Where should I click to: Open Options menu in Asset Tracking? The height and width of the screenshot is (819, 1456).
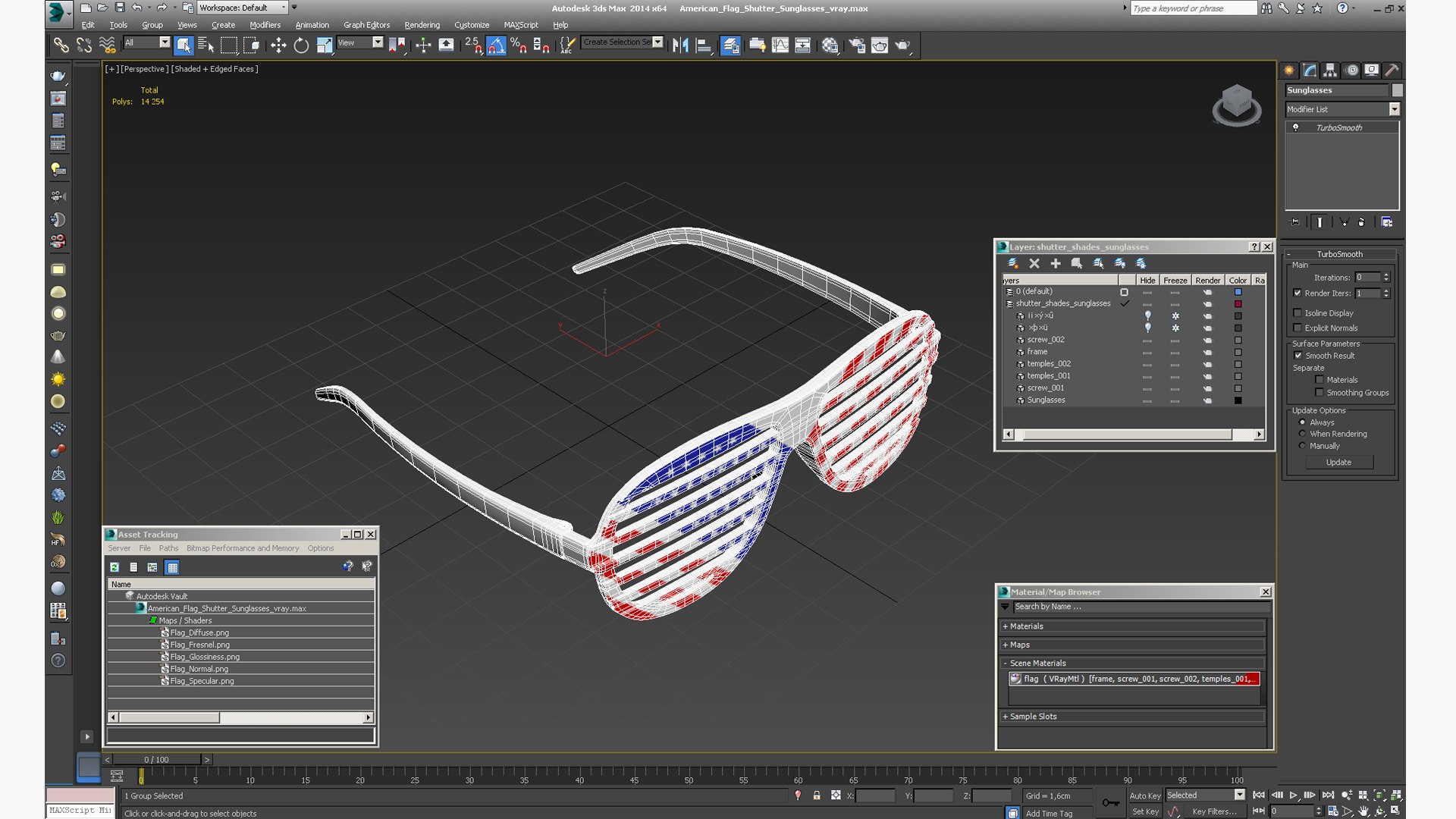click(320, 548)
